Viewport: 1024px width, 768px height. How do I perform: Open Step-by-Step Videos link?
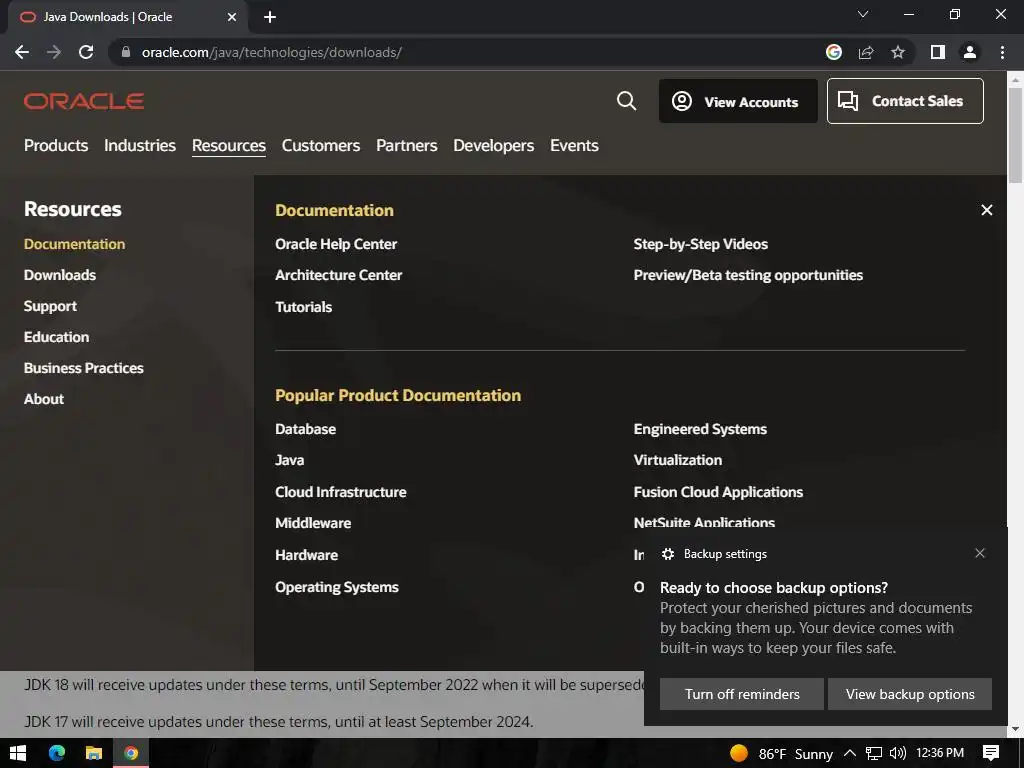pyautogui.click(x=701, y=244)
